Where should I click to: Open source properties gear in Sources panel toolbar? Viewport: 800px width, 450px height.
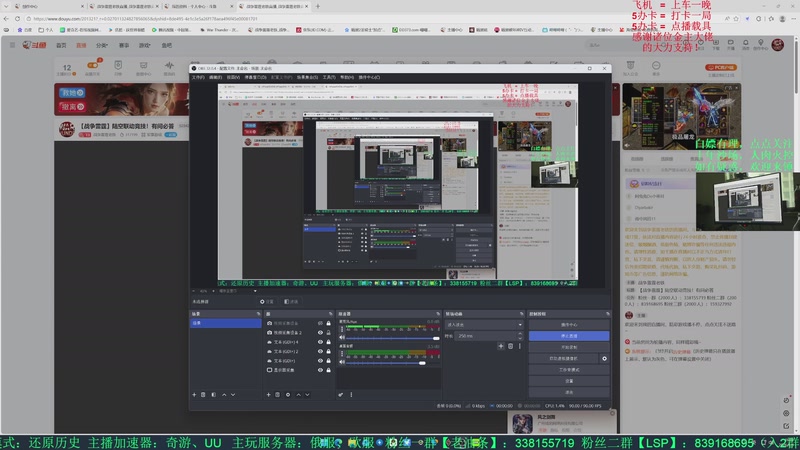[x=288, y=395]
